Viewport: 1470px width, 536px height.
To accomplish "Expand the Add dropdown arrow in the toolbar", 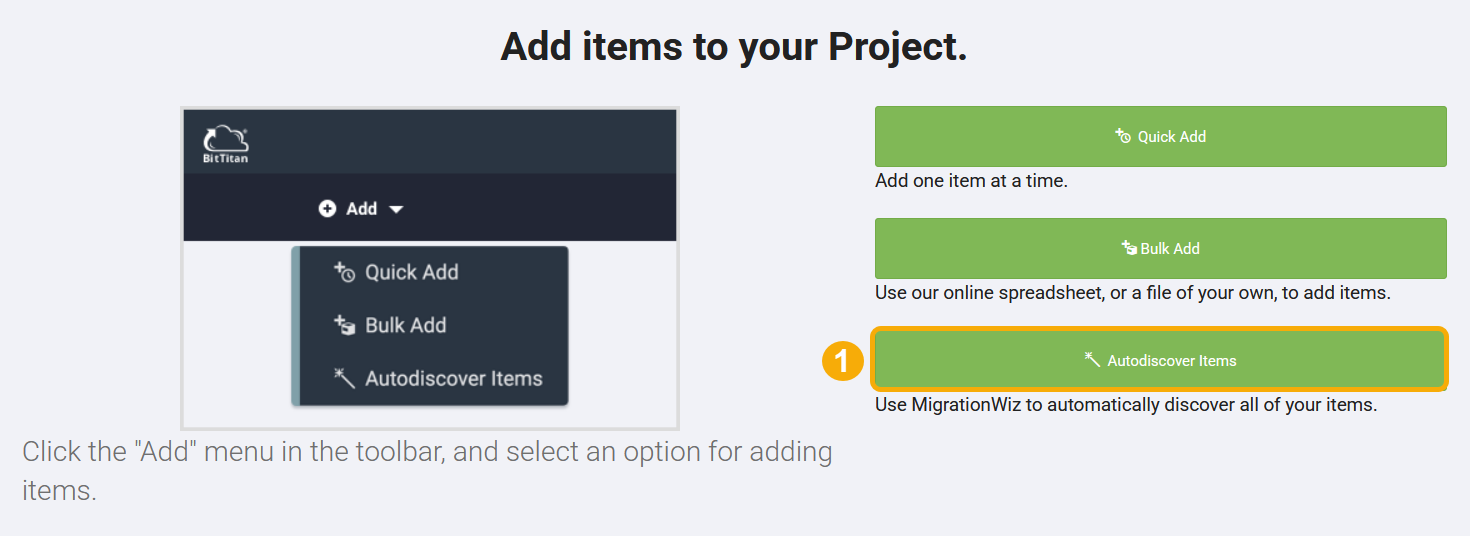I will click(x=396, y=209).
